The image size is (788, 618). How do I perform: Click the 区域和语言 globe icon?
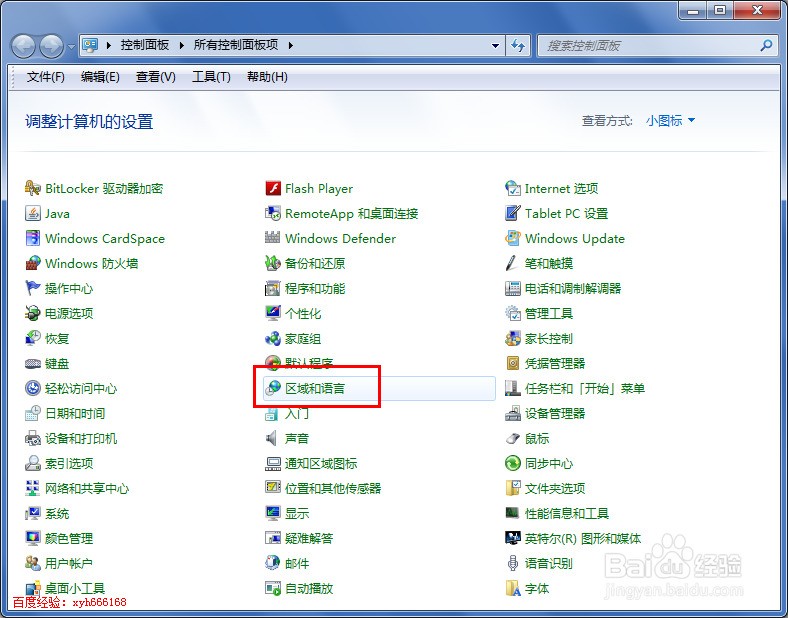(x=273, y=388)
